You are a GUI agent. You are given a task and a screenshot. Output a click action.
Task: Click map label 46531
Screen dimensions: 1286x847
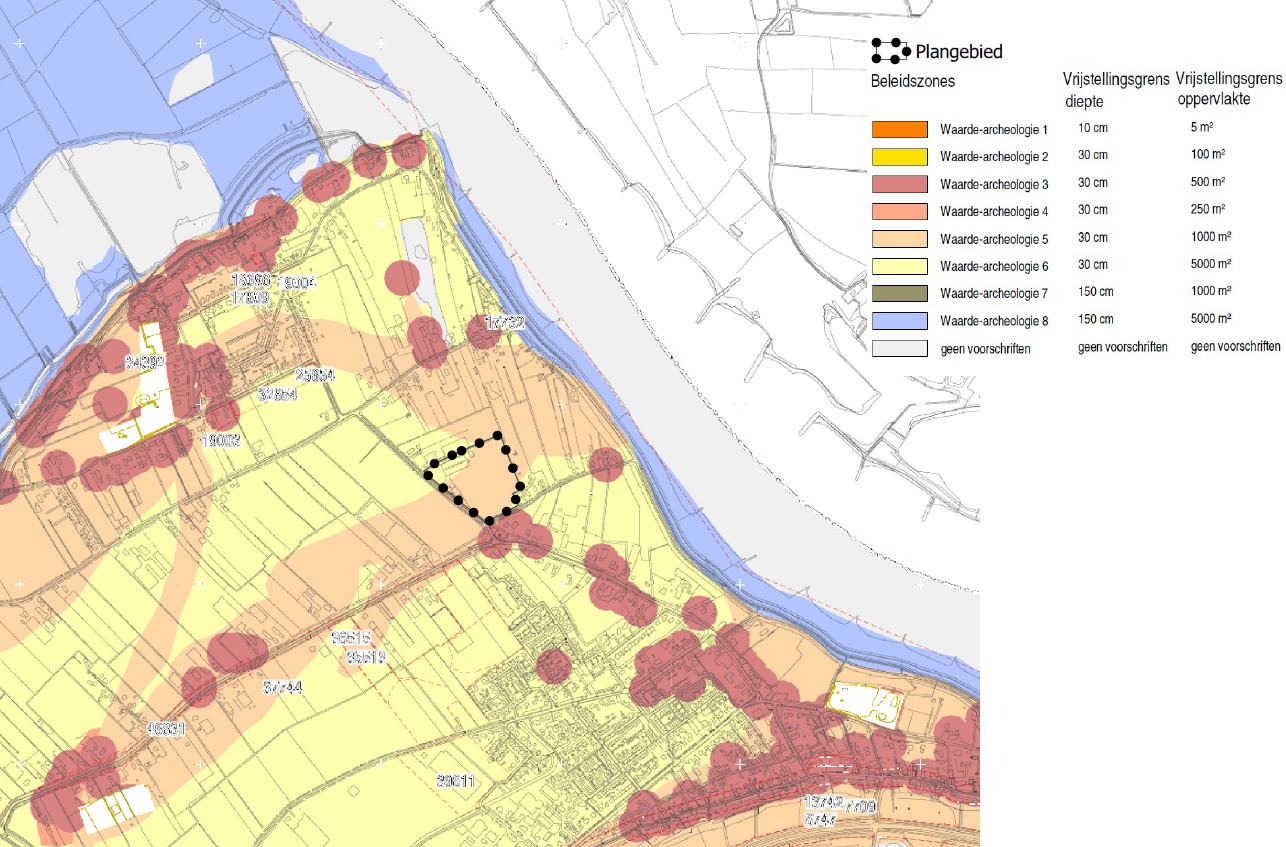[166, 729]
